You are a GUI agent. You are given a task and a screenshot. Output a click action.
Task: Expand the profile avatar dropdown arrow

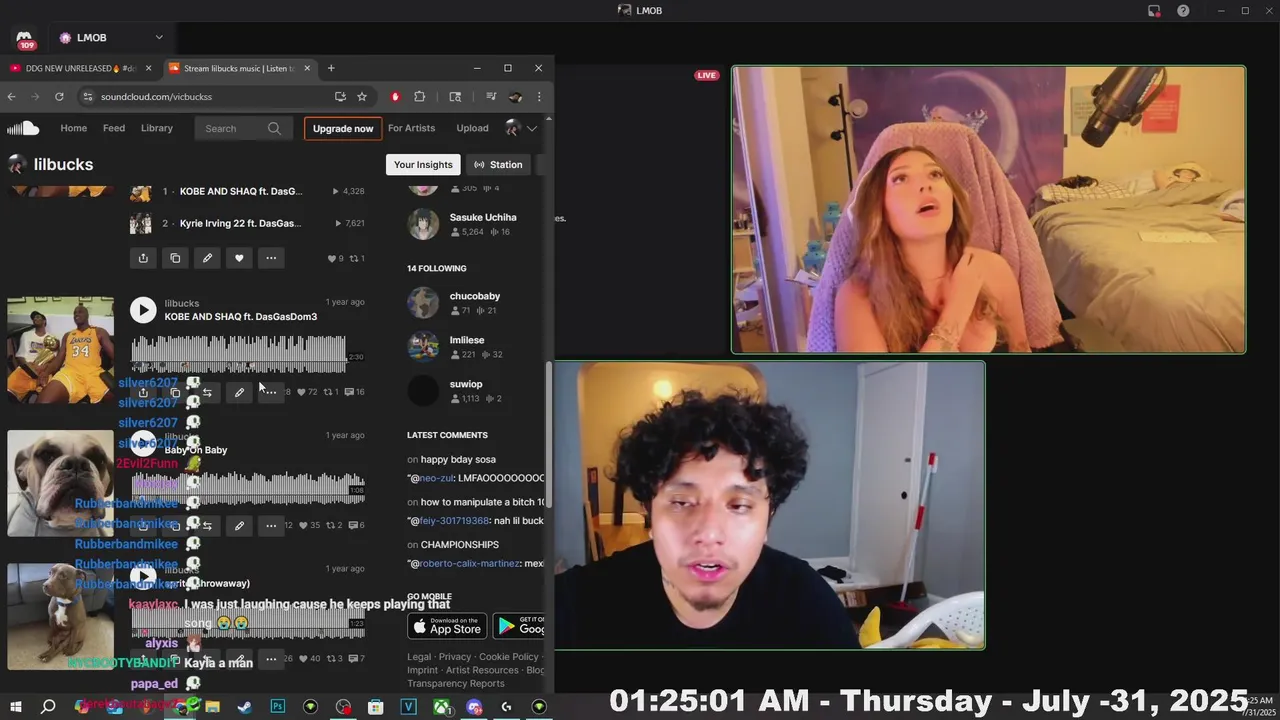pos(532,128)
